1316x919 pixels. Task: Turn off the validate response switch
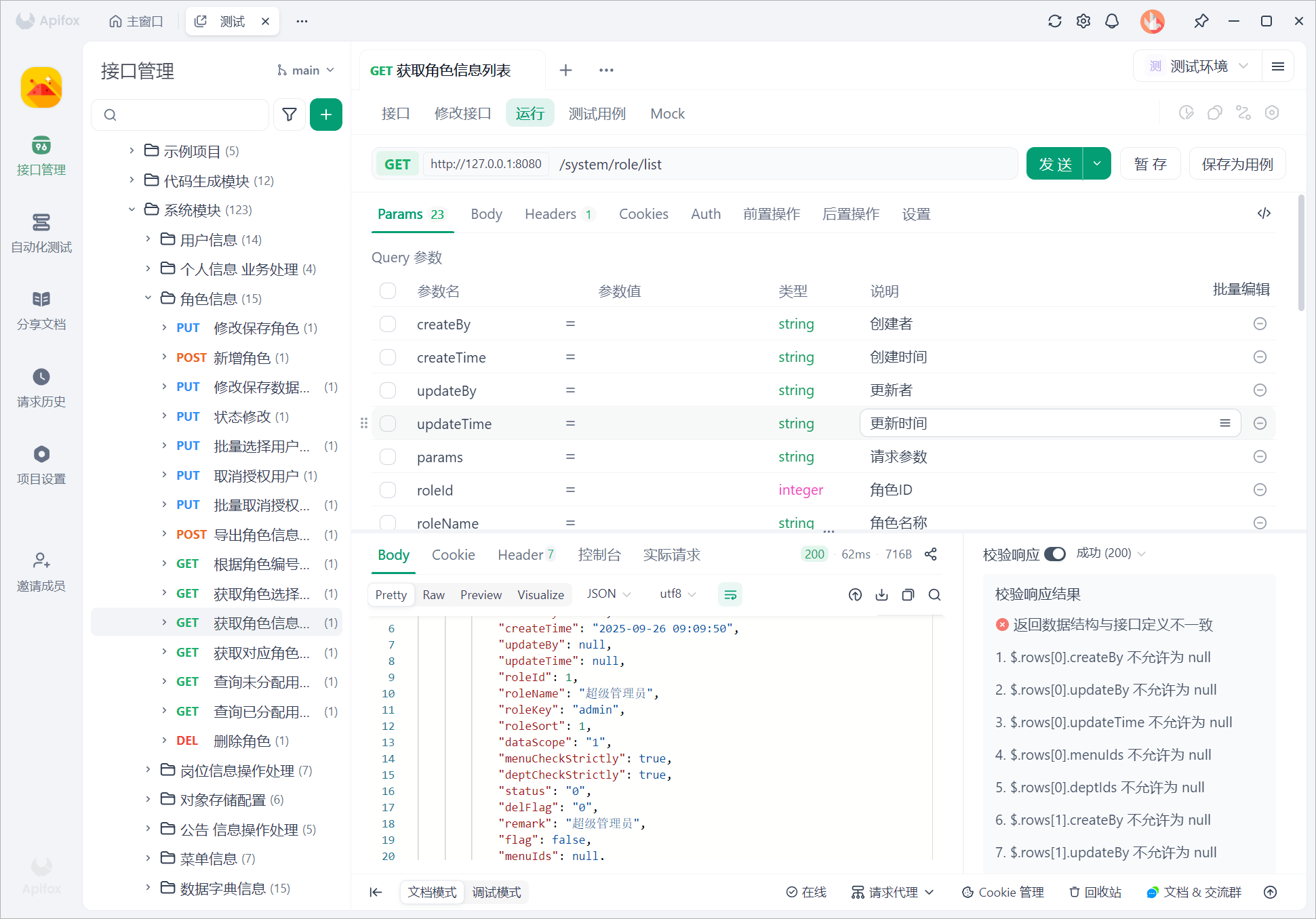point(1055,554)
